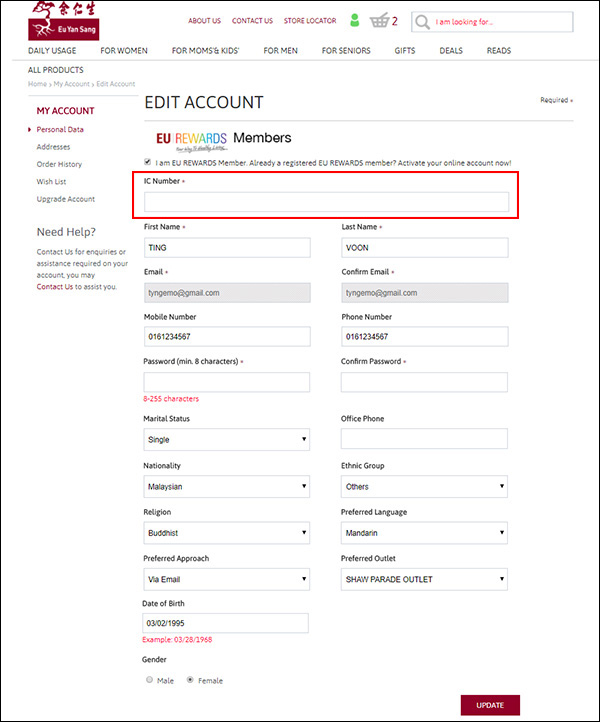Open the Ethnic Group dropdown
600x722 pixels.
point(424,486)
